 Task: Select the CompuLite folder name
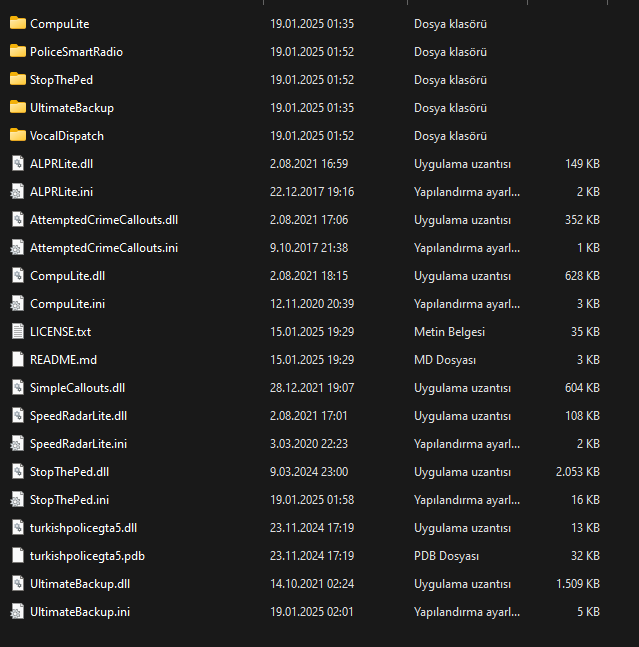59,24
